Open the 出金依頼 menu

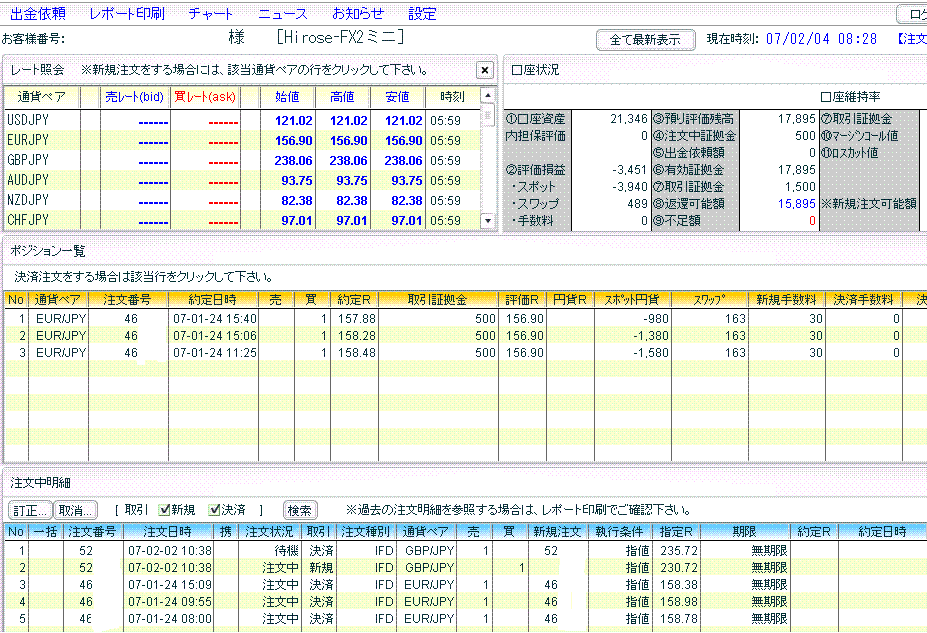click(x=38, y=13)
